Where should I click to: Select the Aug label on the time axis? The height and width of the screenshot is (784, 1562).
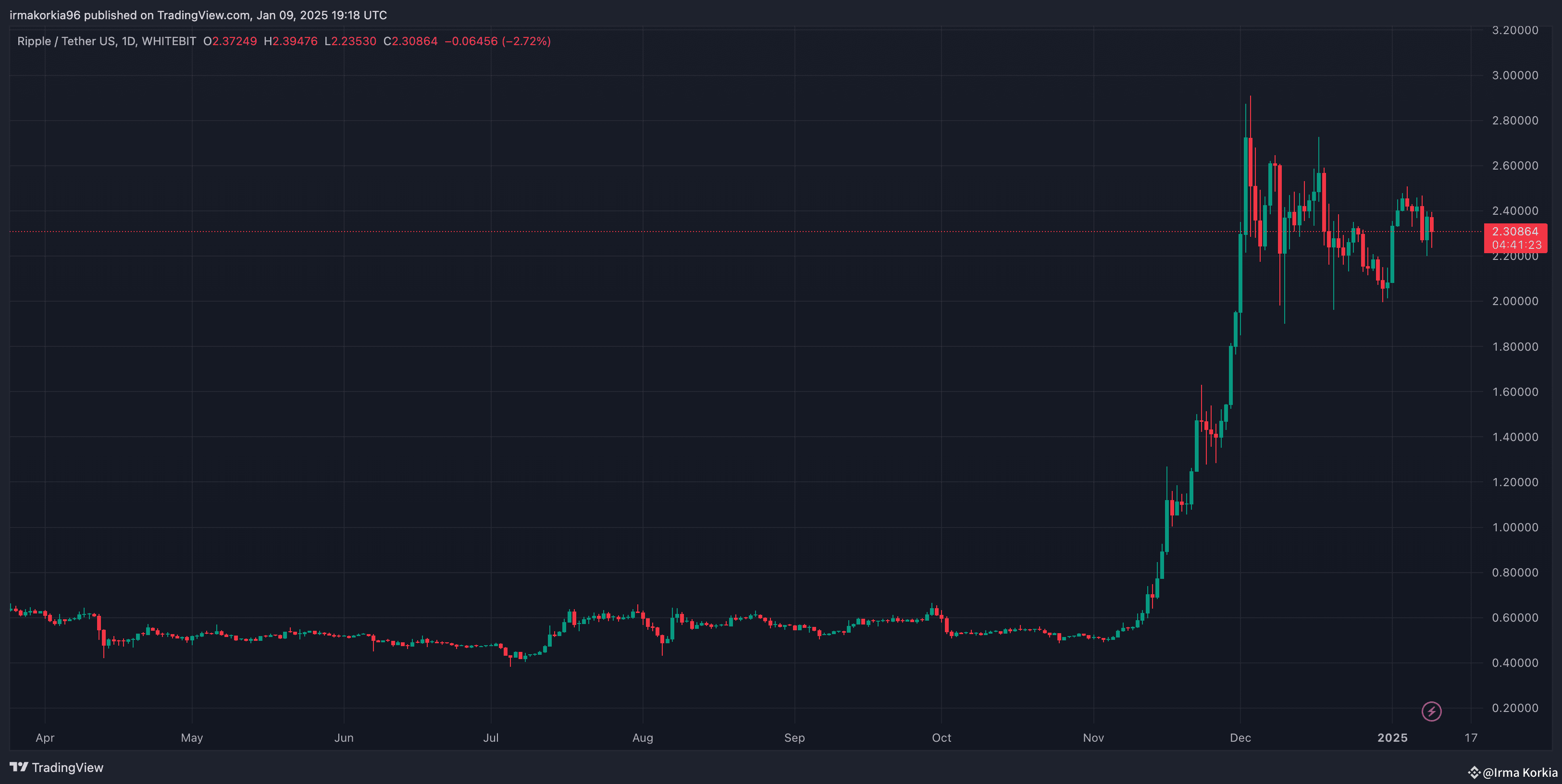[x=643, y=738]
